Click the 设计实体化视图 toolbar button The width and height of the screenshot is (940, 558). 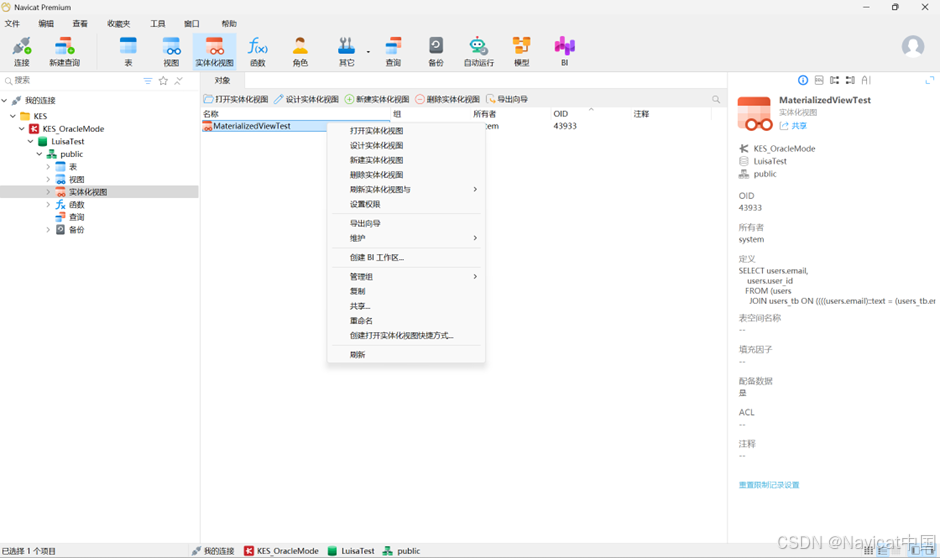pyautogui.click(x=306, y=99)
